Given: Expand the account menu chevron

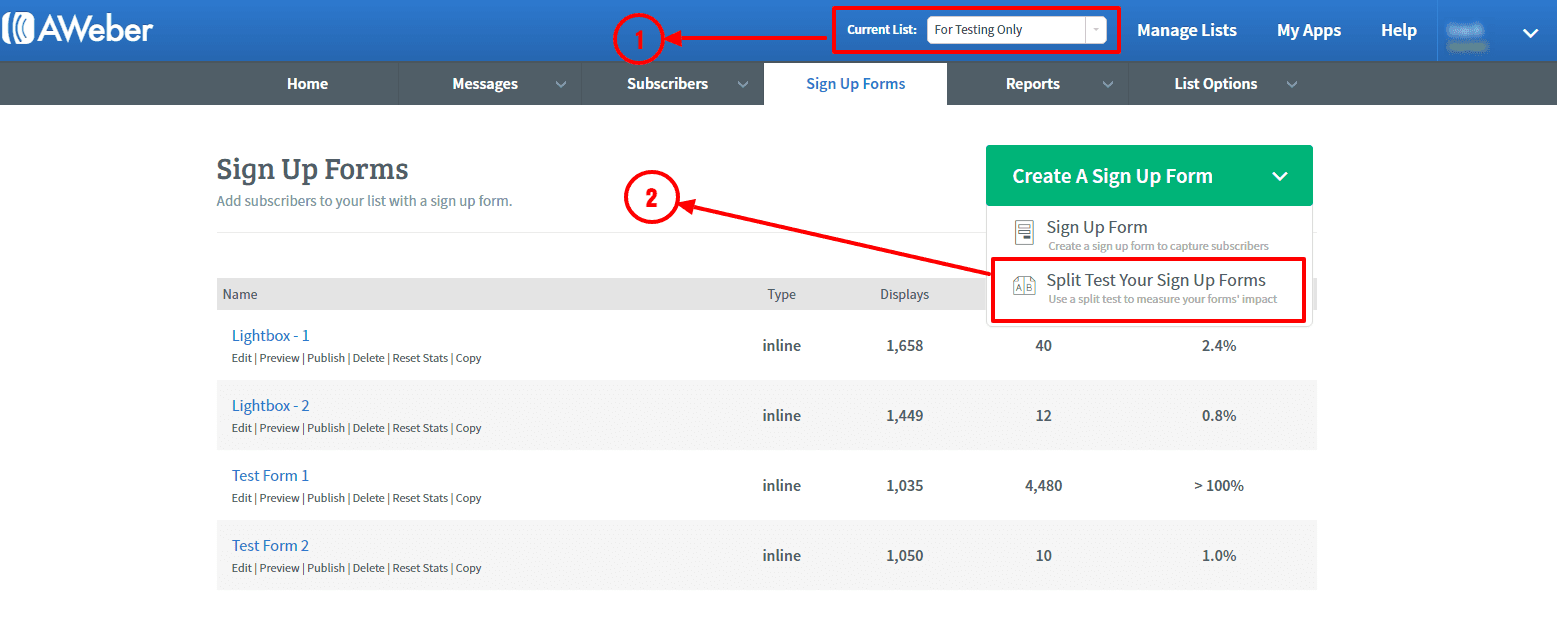Looking at the screenshot, I should 1530,33.
